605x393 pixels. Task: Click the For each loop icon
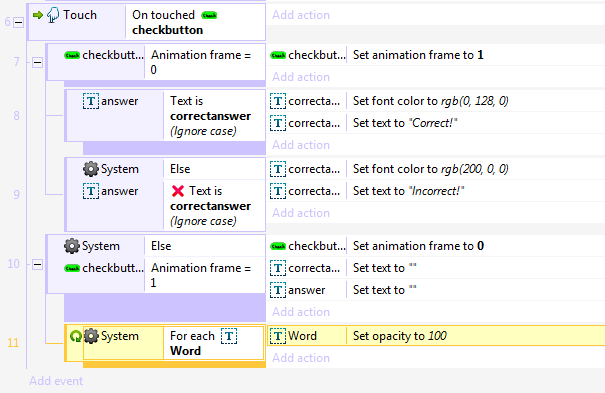pos(76,336)
